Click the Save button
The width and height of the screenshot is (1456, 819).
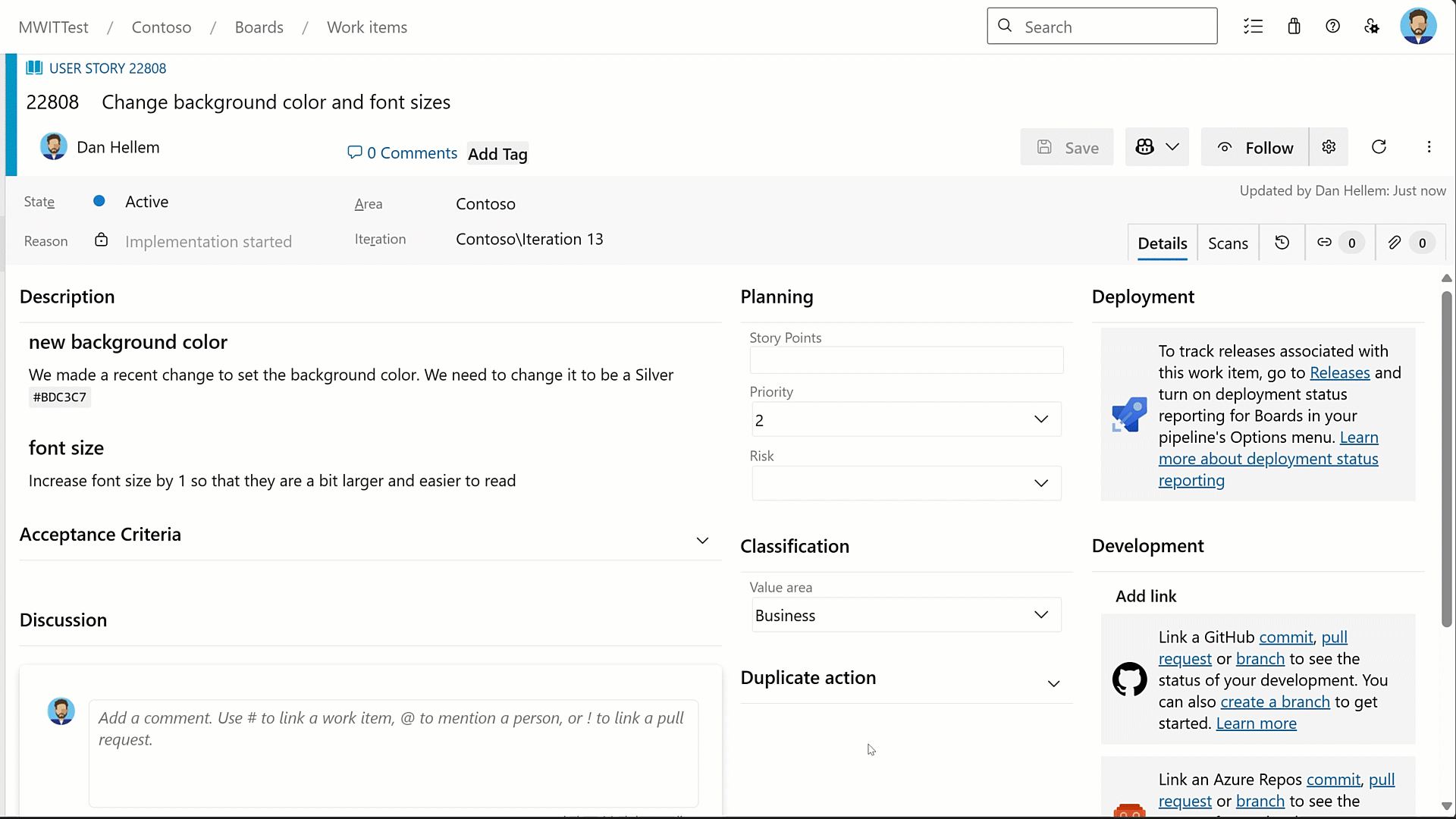1066,147
